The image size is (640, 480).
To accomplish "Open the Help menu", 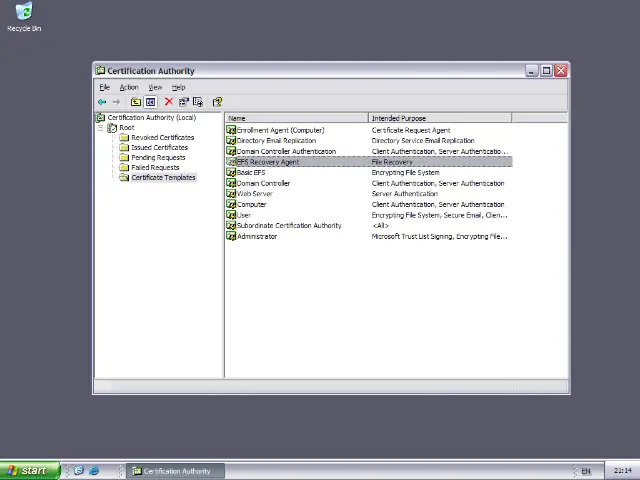I will coord(178,87).
